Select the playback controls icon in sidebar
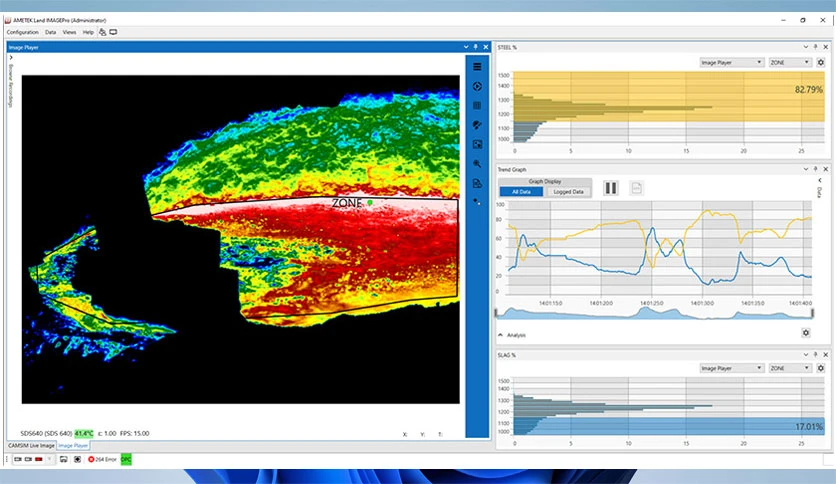This screenshot has height=484, width=836. tap(477, 86)
